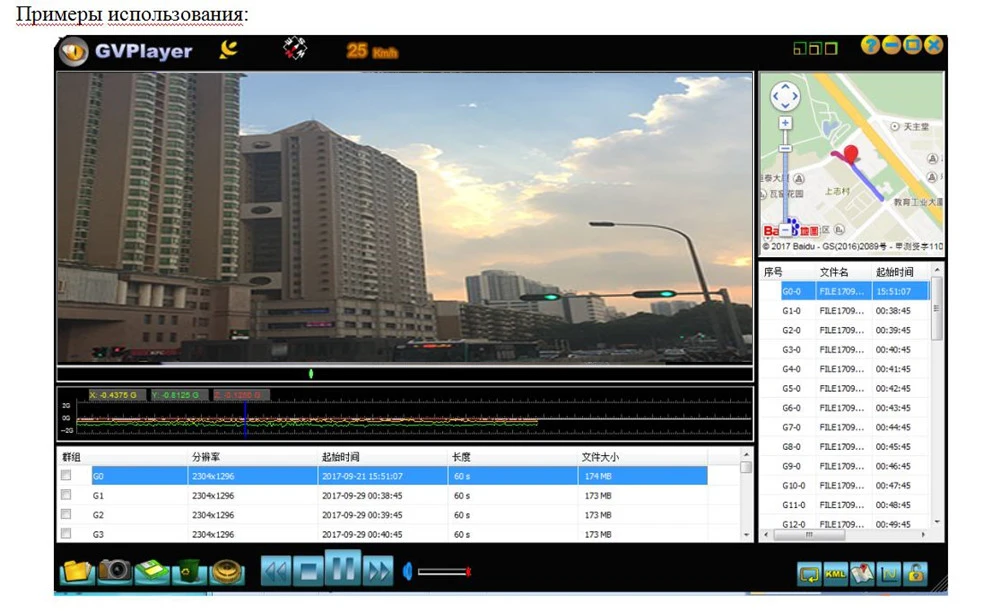
Task: Open help via the question mark icon
Action: tap(870, 45)
